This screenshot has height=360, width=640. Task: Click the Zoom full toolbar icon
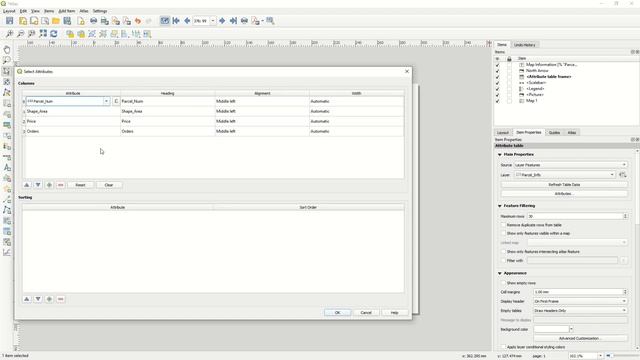43,34
